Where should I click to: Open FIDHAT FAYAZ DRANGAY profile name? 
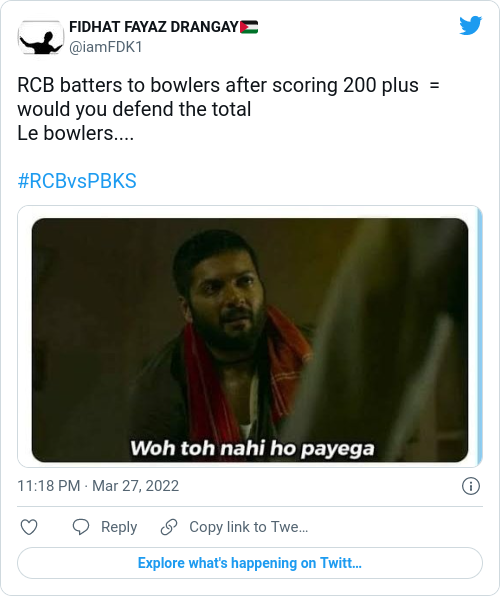click(154, 27)
